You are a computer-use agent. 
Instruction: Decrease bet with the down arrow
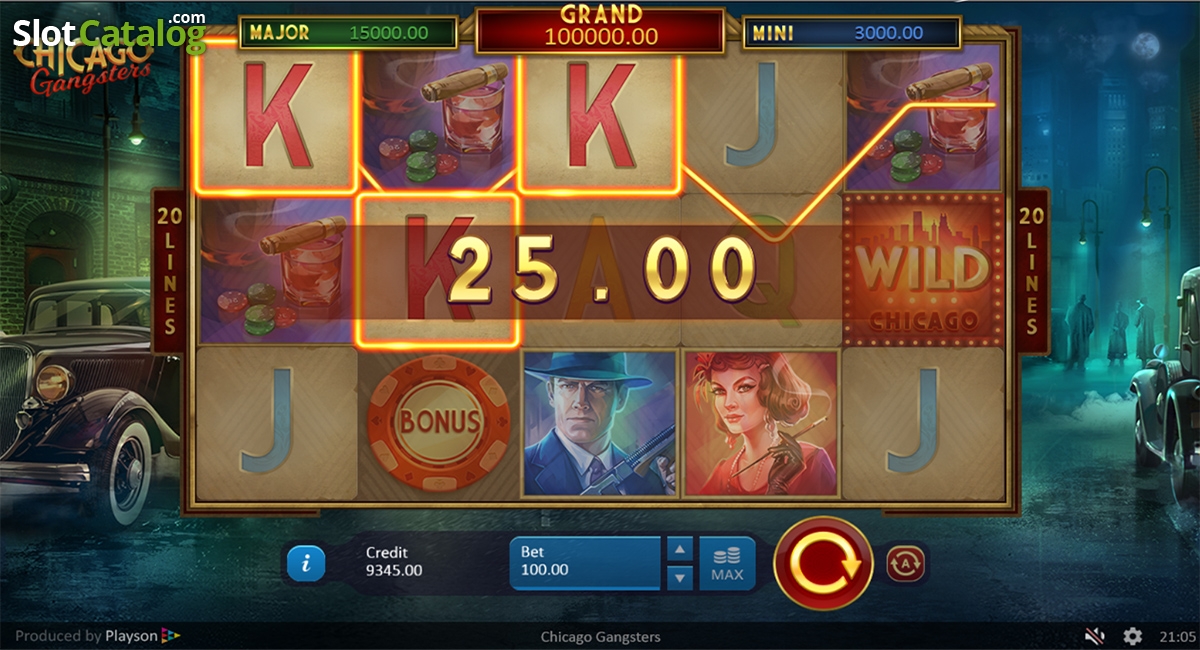(679, 577)
